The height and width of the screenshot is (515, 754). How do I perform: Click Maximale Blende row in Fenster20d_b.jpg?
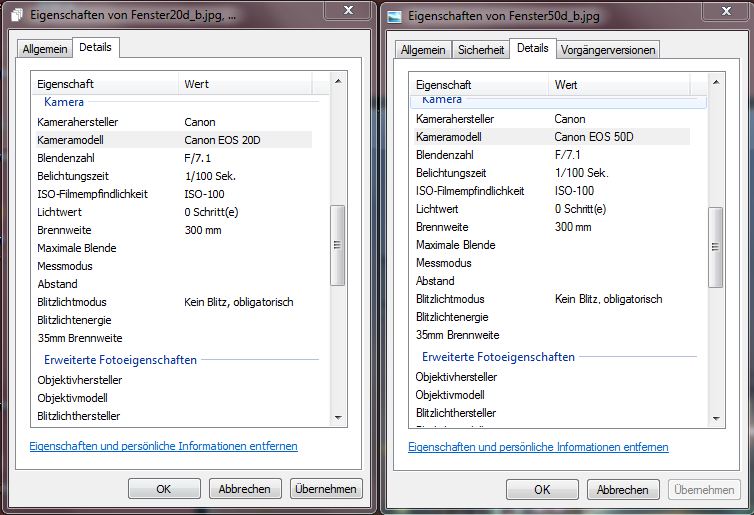click(174, 248)
